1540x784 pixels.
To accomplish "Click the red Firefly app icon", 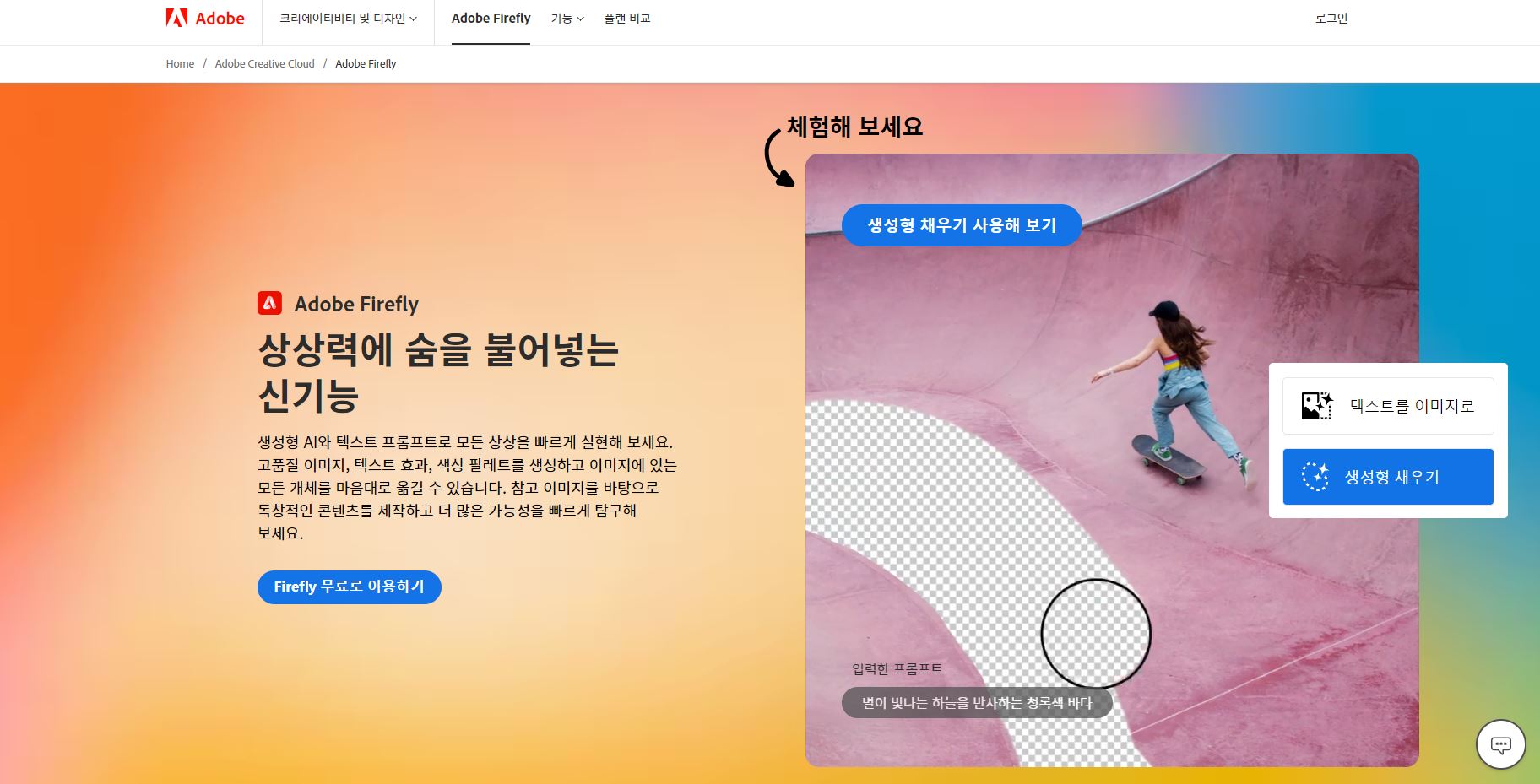I will tap(269, 303).
